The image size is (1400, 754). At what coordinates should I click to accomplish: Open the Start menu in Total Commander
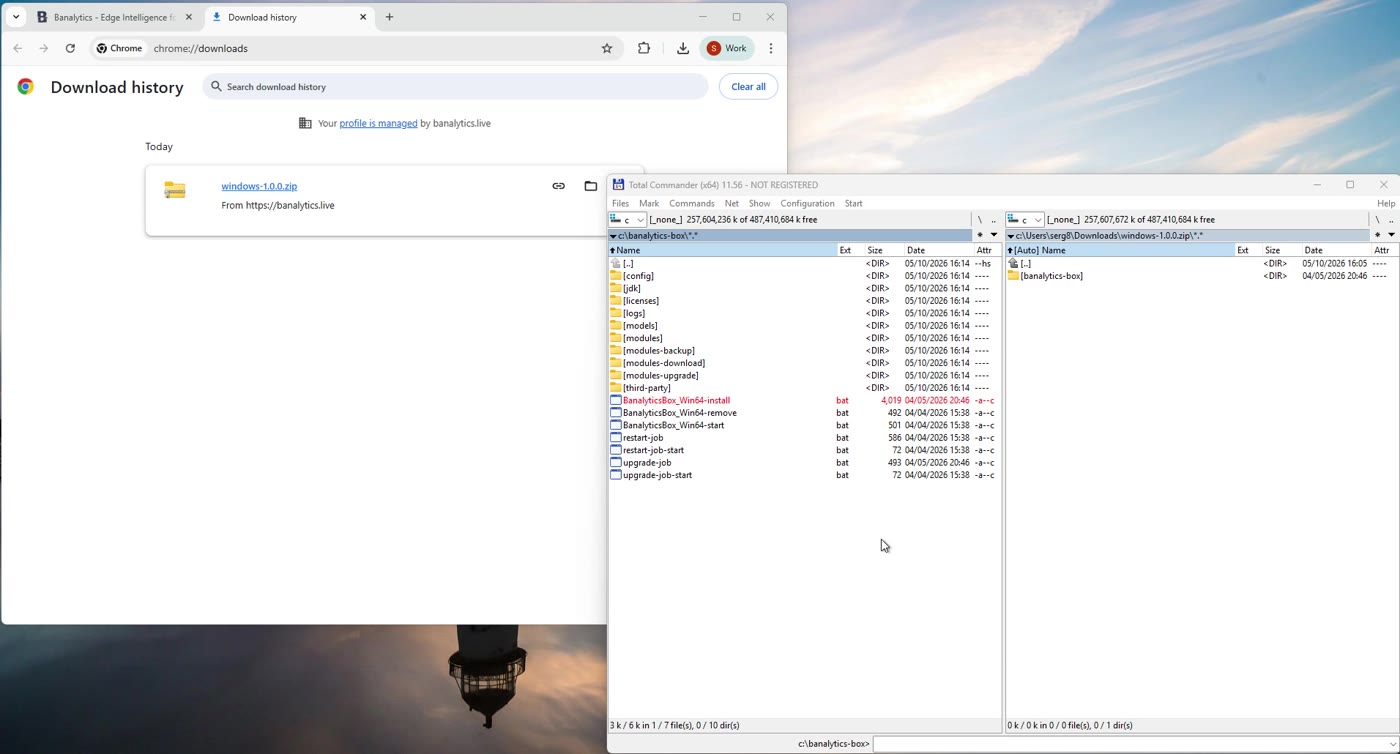pos(854,203)
